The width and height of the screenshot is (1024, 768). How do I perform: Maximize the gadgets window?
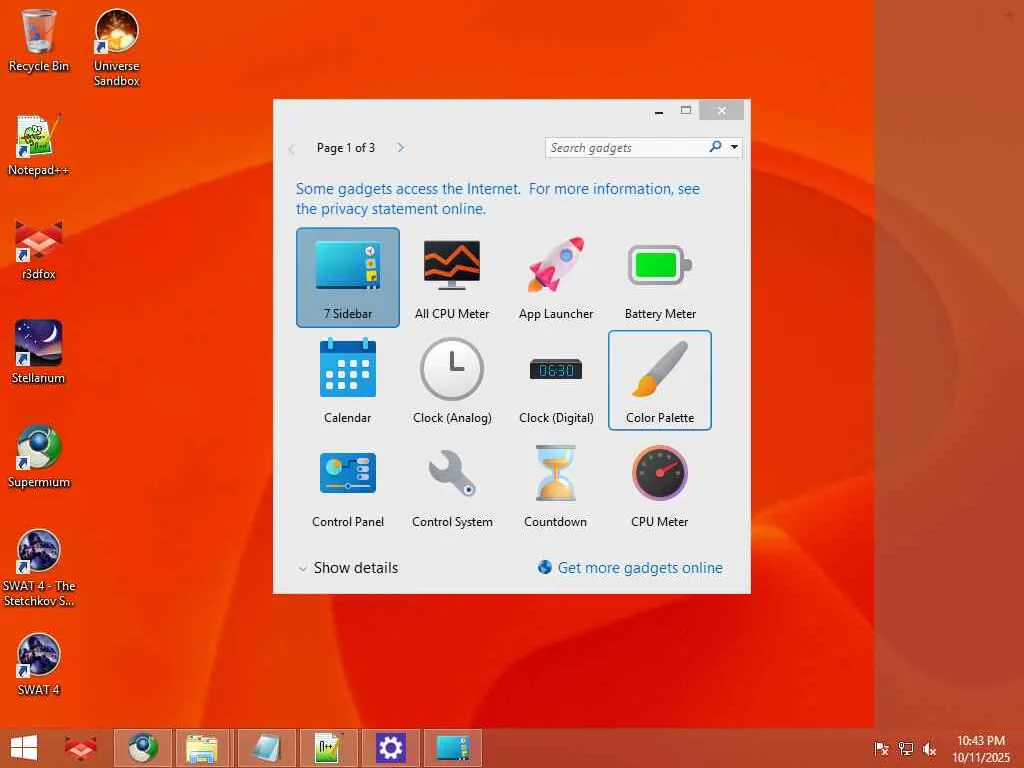coord(686,111)
